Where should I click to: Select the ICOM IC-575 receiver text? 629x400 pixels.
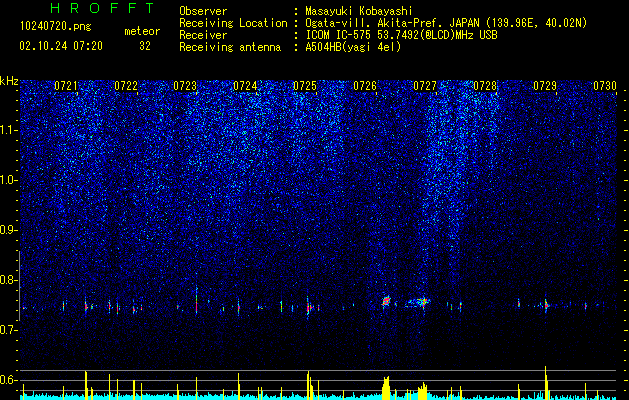(401, 35)
